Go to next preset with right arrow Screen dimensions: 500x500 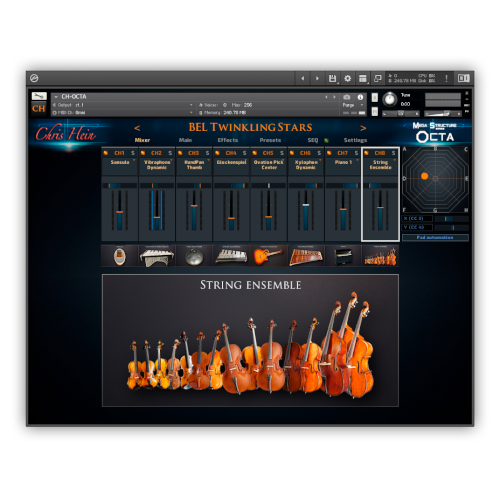tap(363, 128)
